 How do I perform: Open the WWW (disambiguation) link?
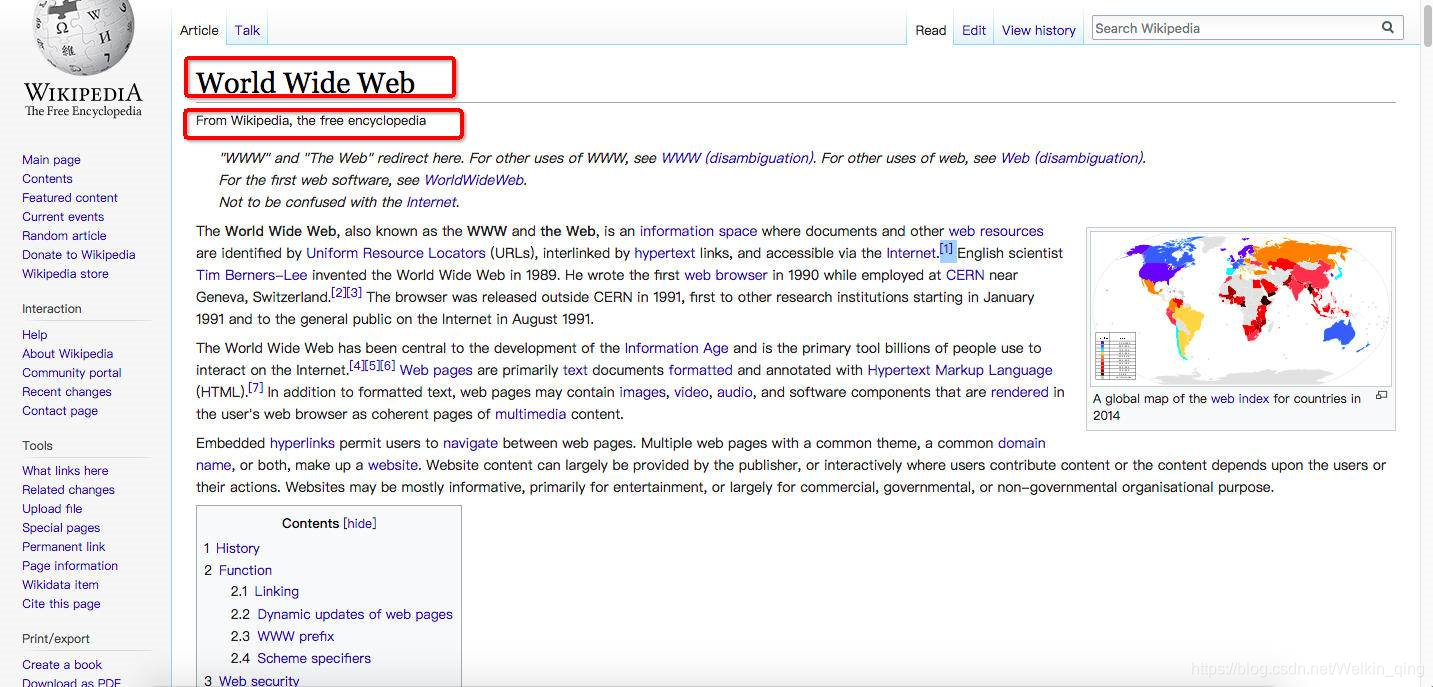(737, 158)
